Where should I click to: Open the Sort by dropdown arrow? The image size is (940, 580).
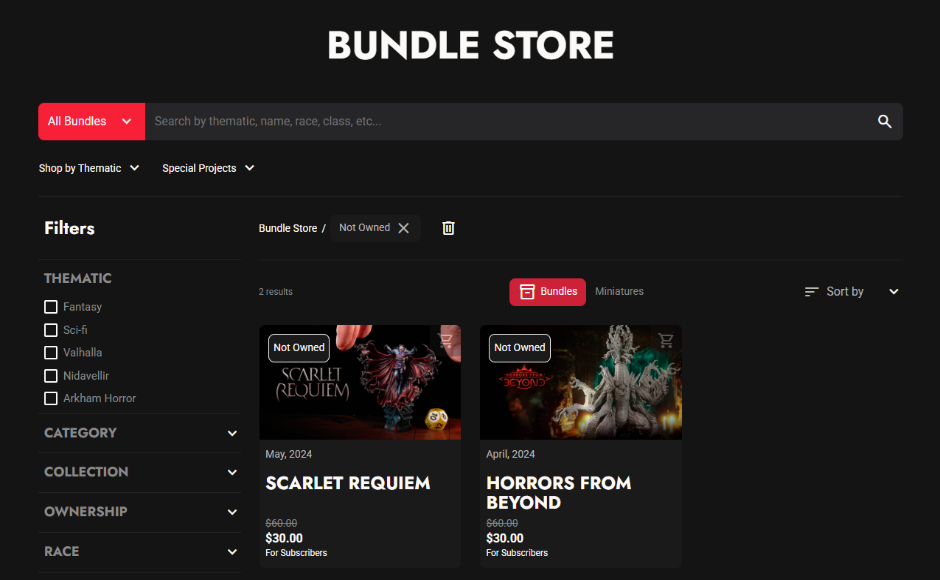click(893, 291)
